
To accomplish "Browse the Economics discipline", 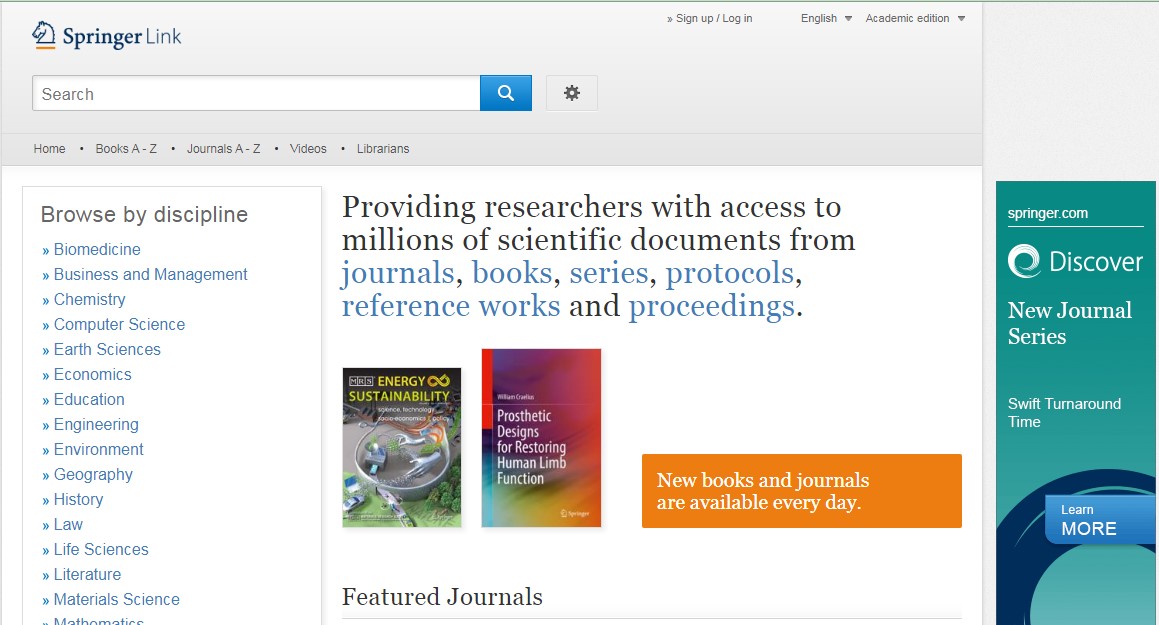I will 92,375.
